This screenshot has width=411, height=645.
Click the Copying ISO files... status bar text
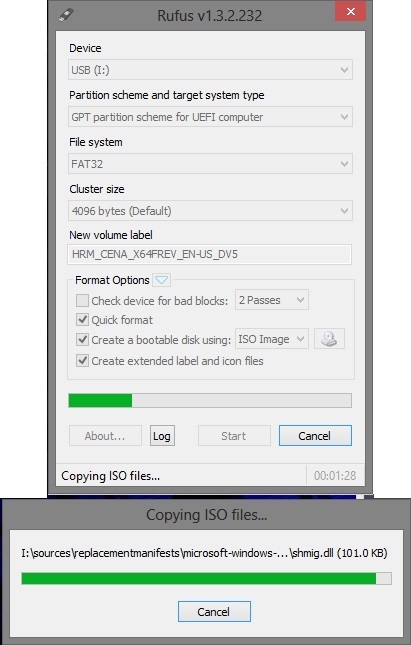click(x=111, y=476)
